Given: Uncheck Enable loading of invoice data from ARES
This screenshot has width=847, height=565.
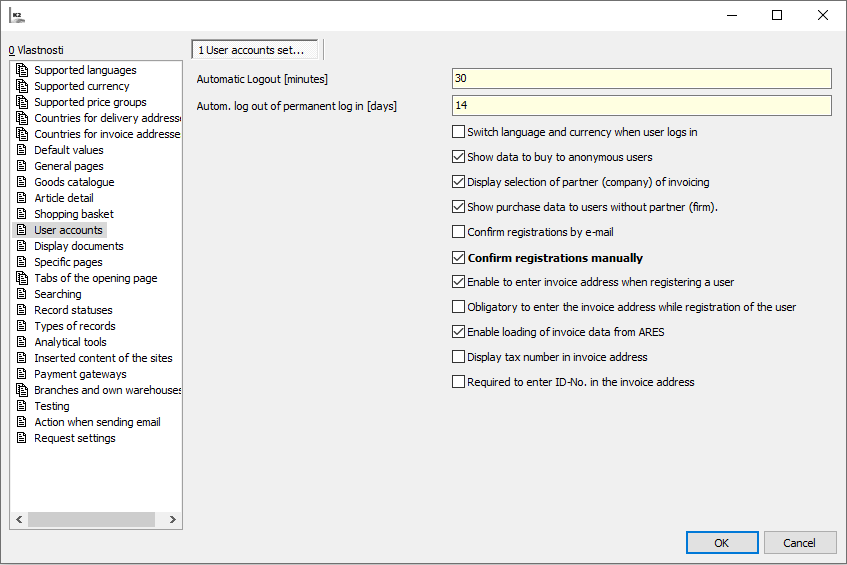Looking at the screenshot, I should coord(459,332).
